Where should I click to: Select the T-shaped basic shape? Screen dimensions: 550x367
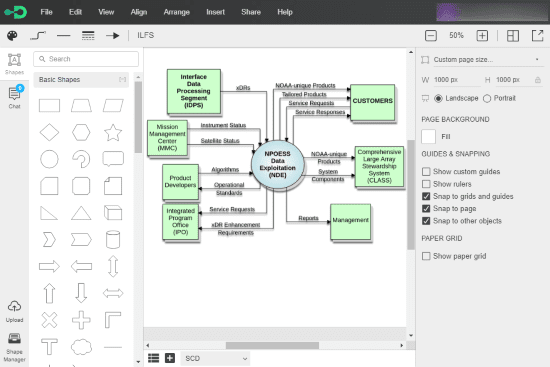[49, 347]
